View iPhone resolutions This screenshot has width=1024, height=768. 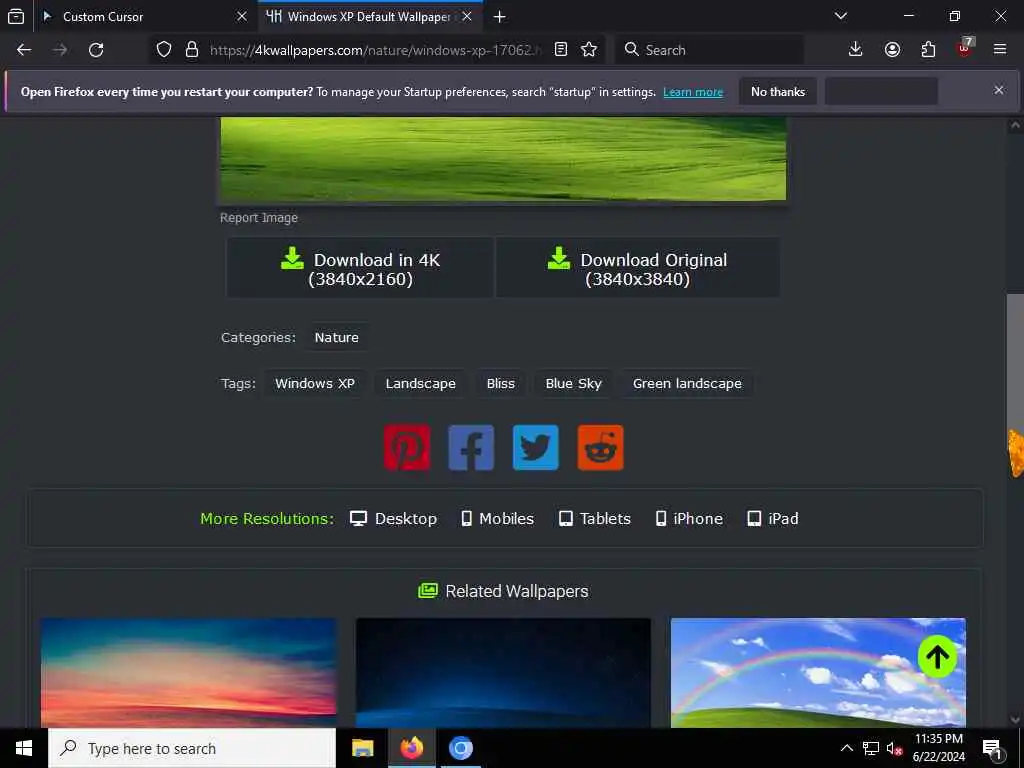click(689, 519)
